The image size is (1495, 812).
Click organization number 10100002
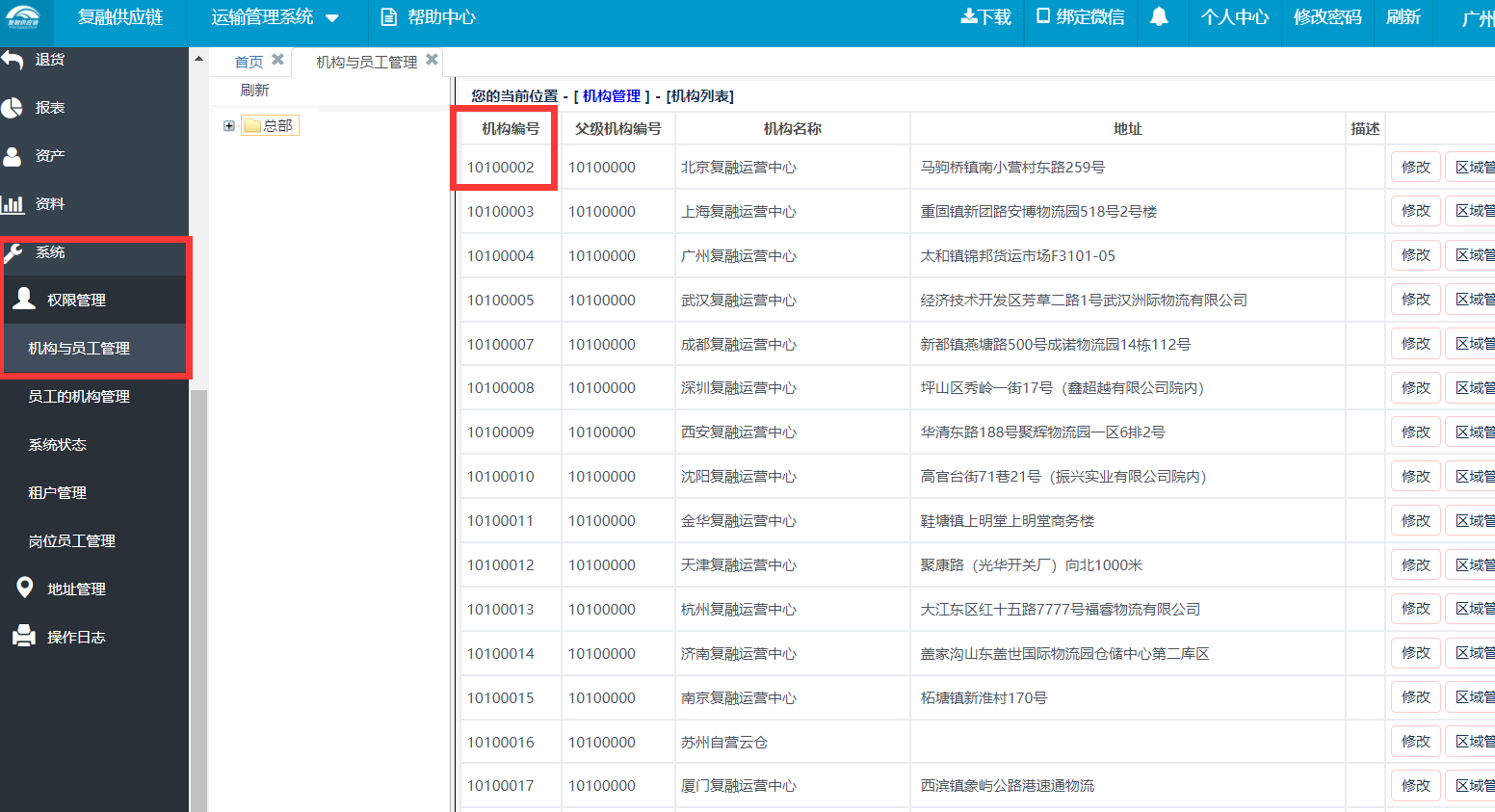501,168
